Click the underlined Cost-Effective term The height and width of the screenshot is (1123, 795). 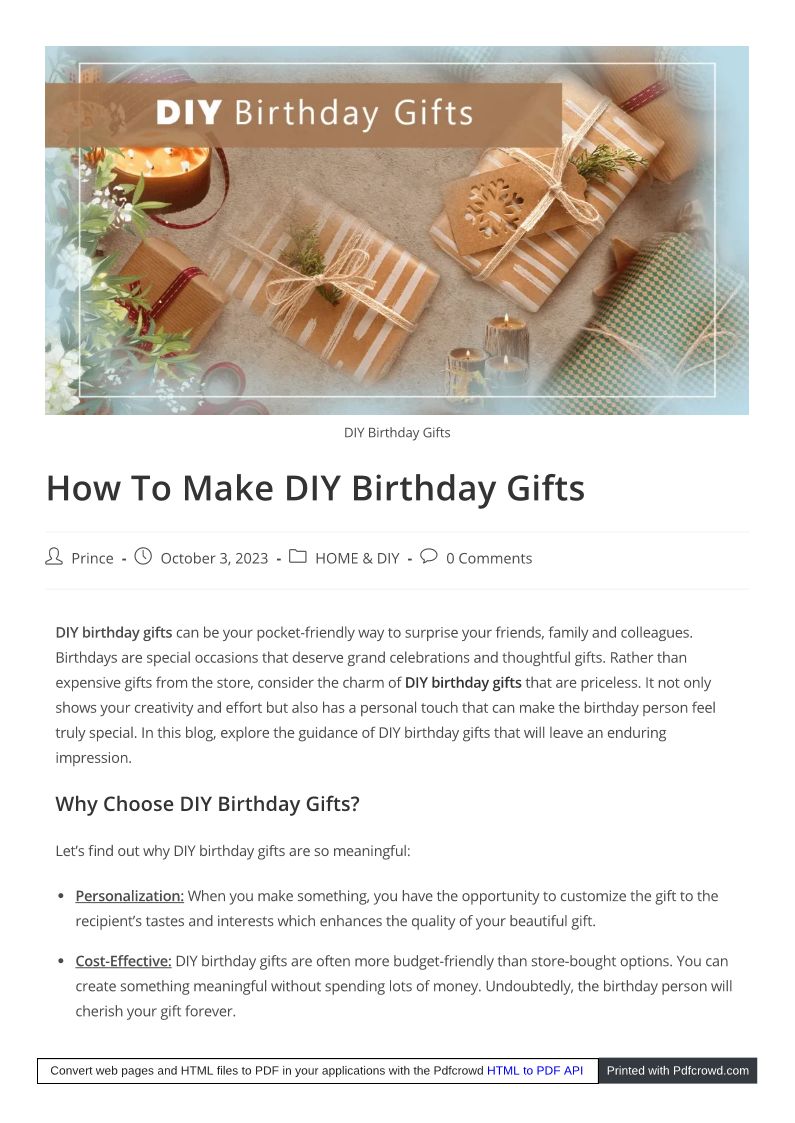point(123,961)
